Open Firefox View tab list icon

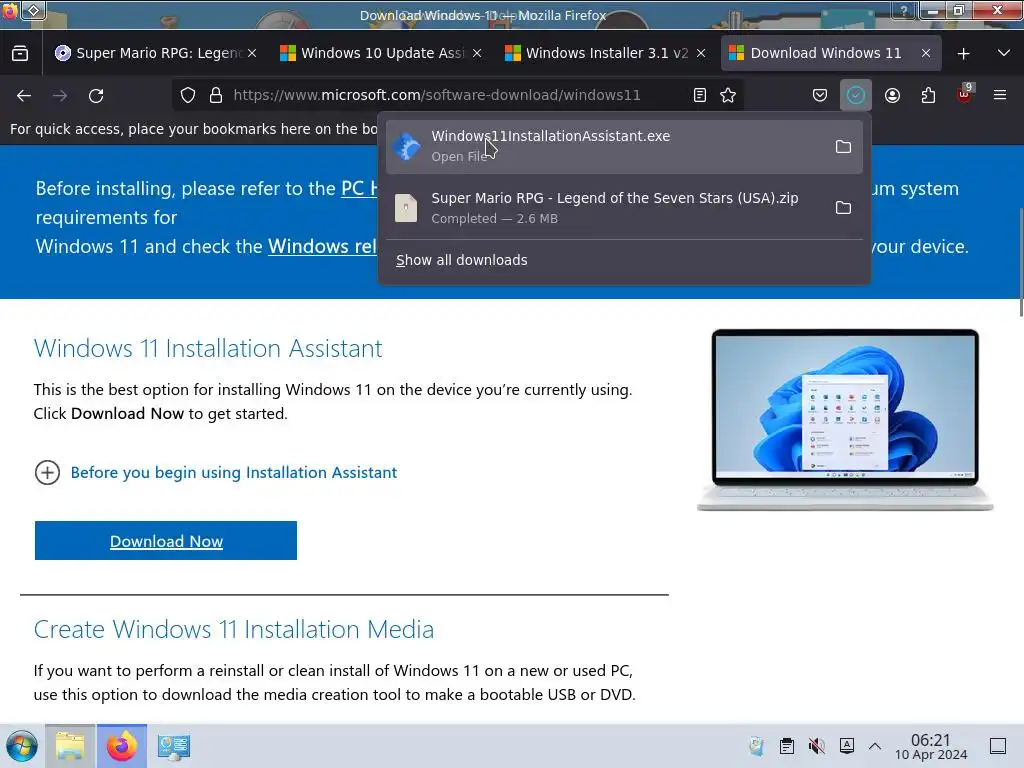coord(20,53)
